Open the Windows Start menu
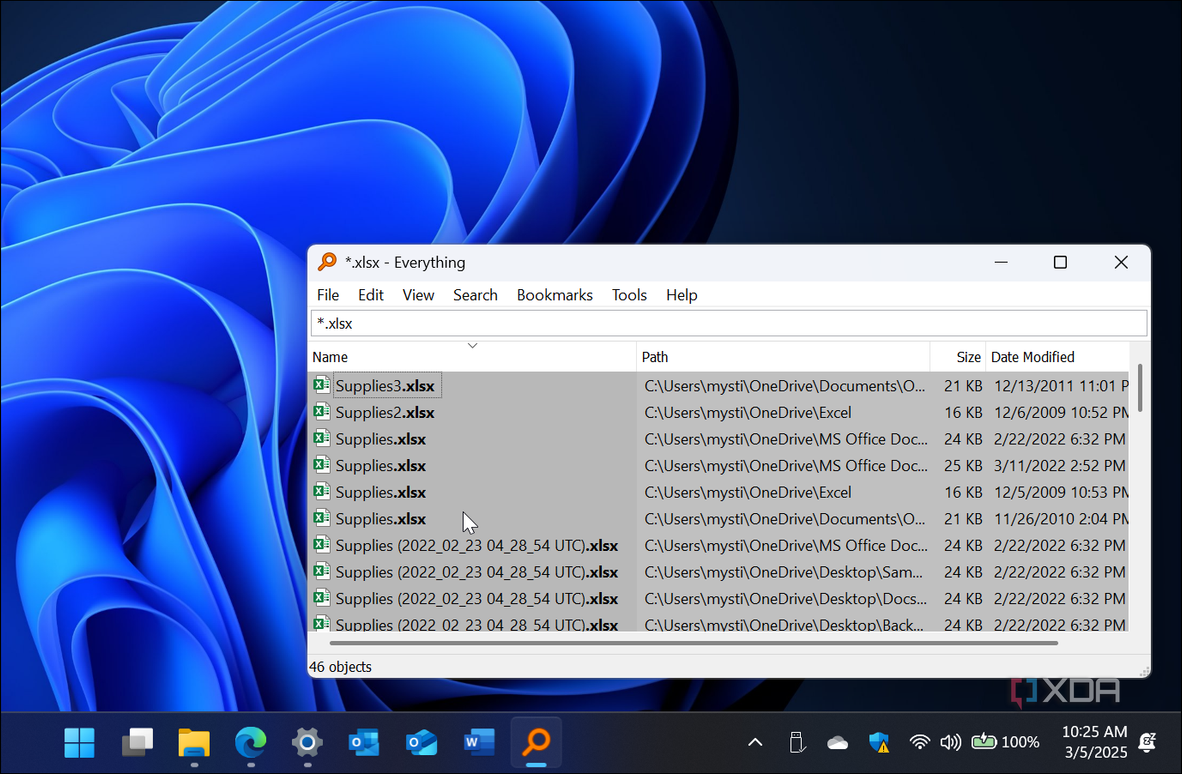The width and height of the screenshot is (1182, 774). tap(79, 743)
